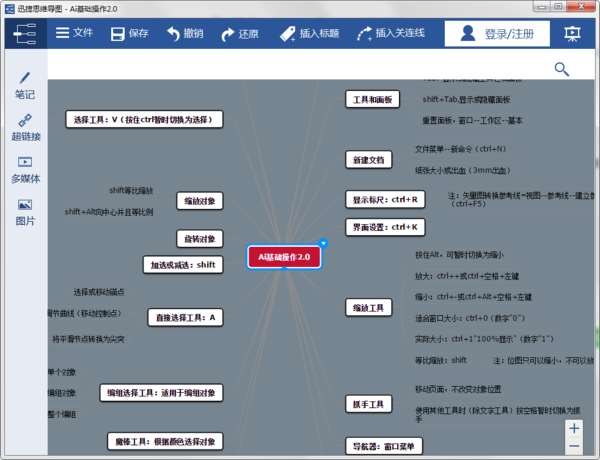This screenshot has width=600, height=460.
Task: Select the 新建文档 node
Action: 369,160
